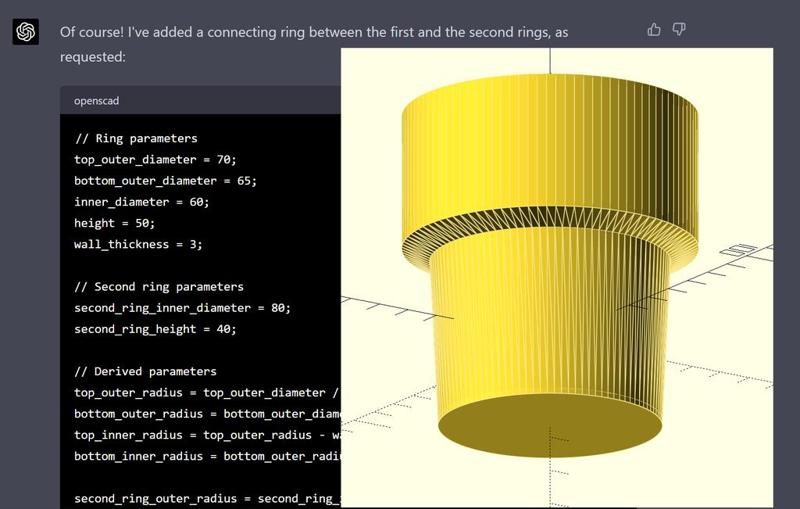Click the thumbs up feedback icon
The width and height of the screenshot is (800, 509).
point(654,30)
